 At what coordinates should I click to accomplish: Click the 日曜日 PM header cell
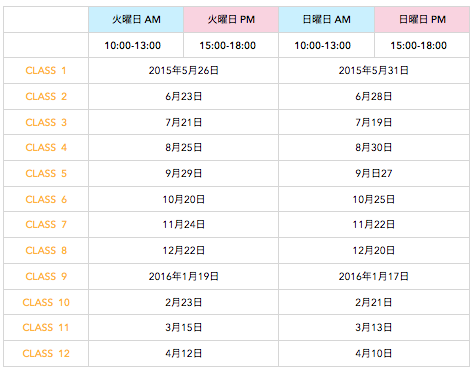point(422,19)
